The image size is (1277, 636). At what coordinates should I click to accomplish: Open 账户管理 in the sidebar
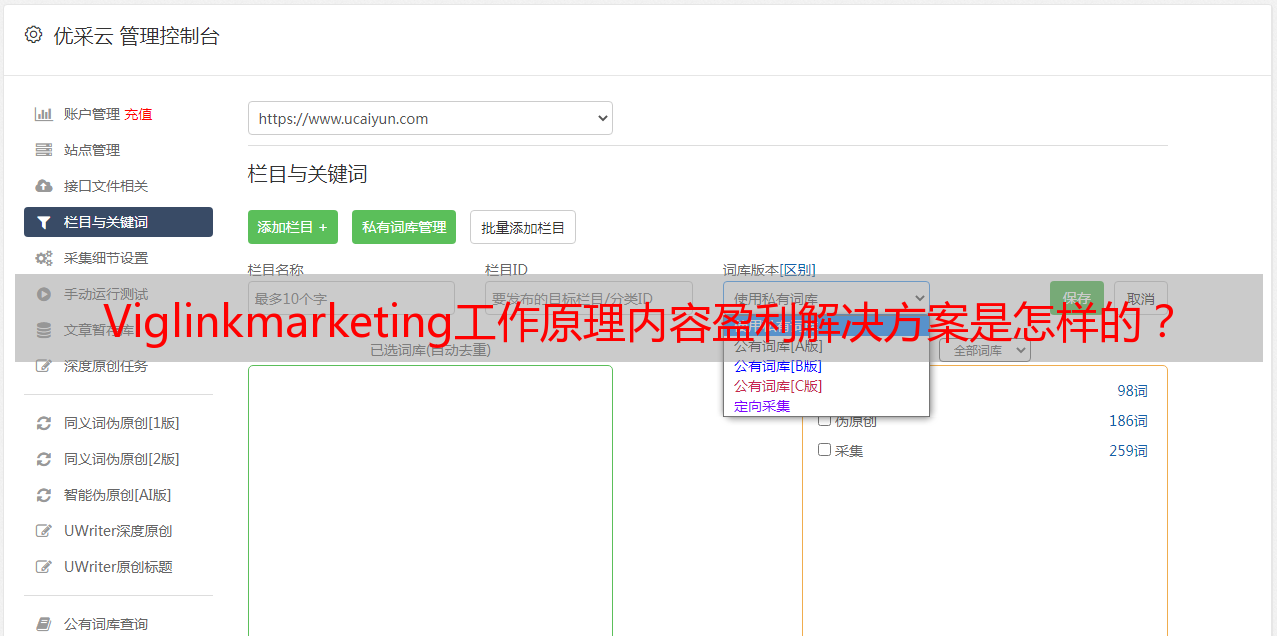pyautogui.click(x=92, y=114)
